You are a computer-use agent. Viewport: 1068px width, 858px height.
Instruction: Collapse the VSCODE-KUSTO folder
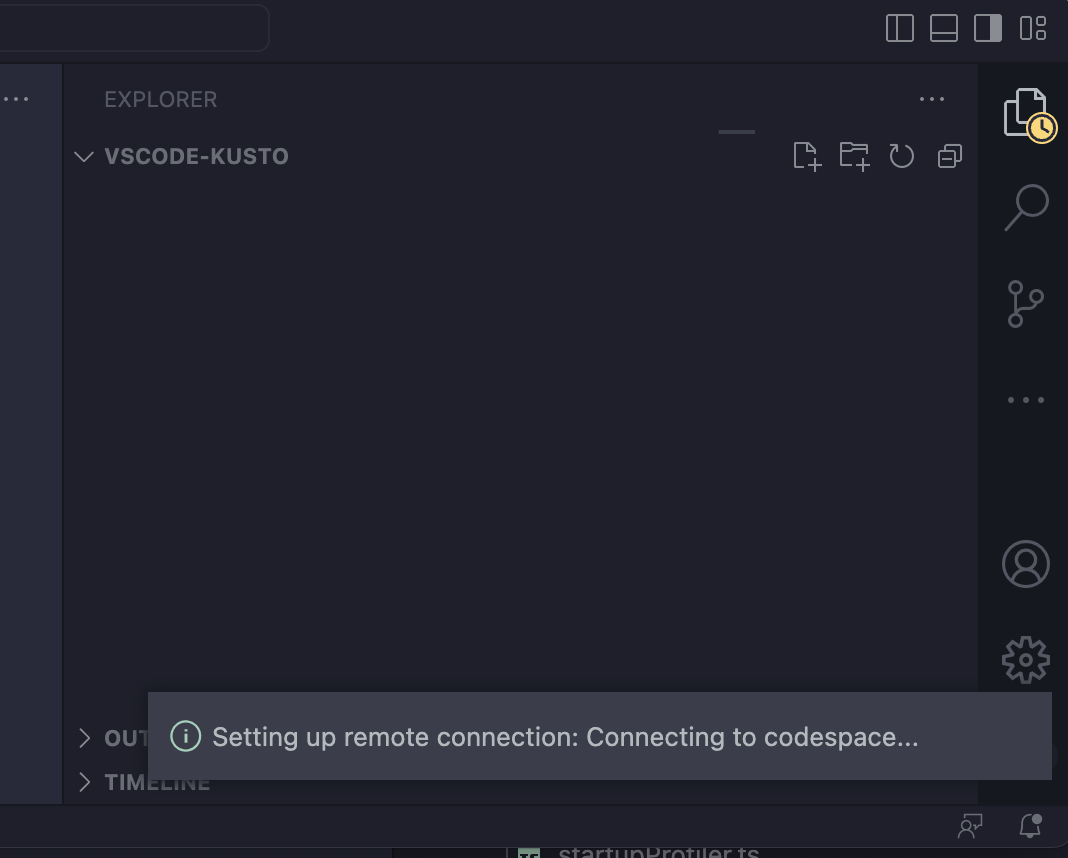coord(83,156)
